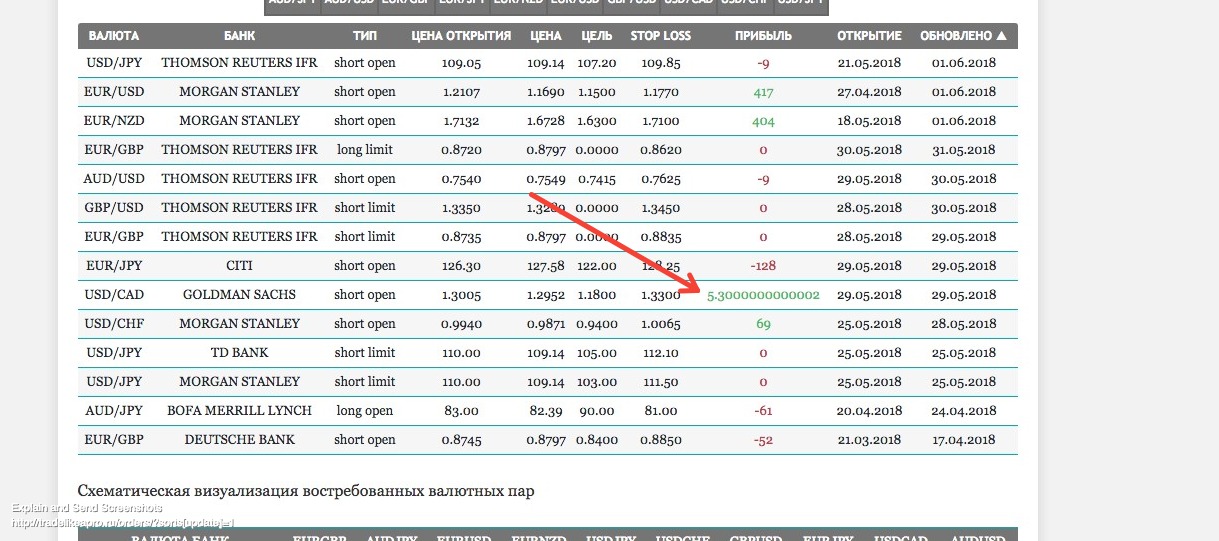Sort table by ВАЛЮТА column header

(x=114, y=36)
